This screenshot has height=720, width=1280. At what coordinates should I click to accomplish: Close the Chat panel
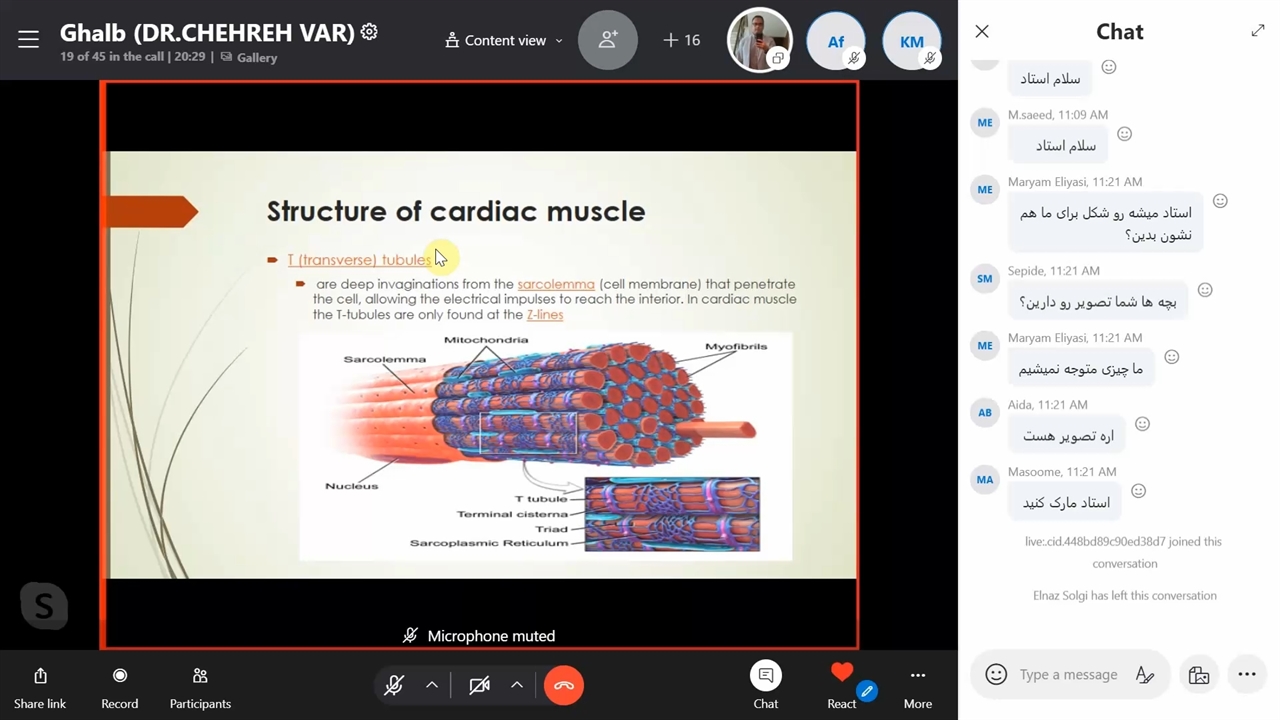tap(982, 32)
